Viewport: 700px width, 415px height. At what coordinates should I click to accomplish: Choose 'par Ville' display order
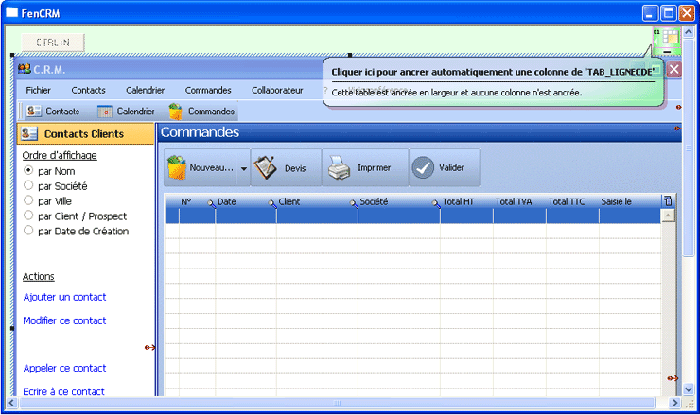coord(29,201)
